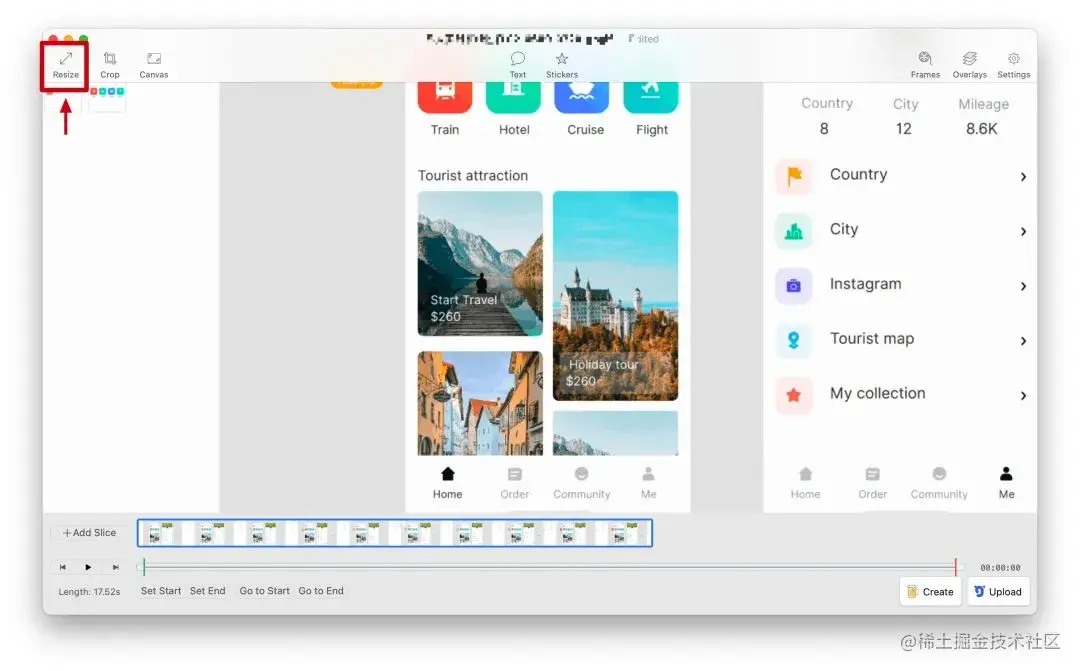Open the Overlays panel
Screen dimensions: 1080x671
click(969, 65)
